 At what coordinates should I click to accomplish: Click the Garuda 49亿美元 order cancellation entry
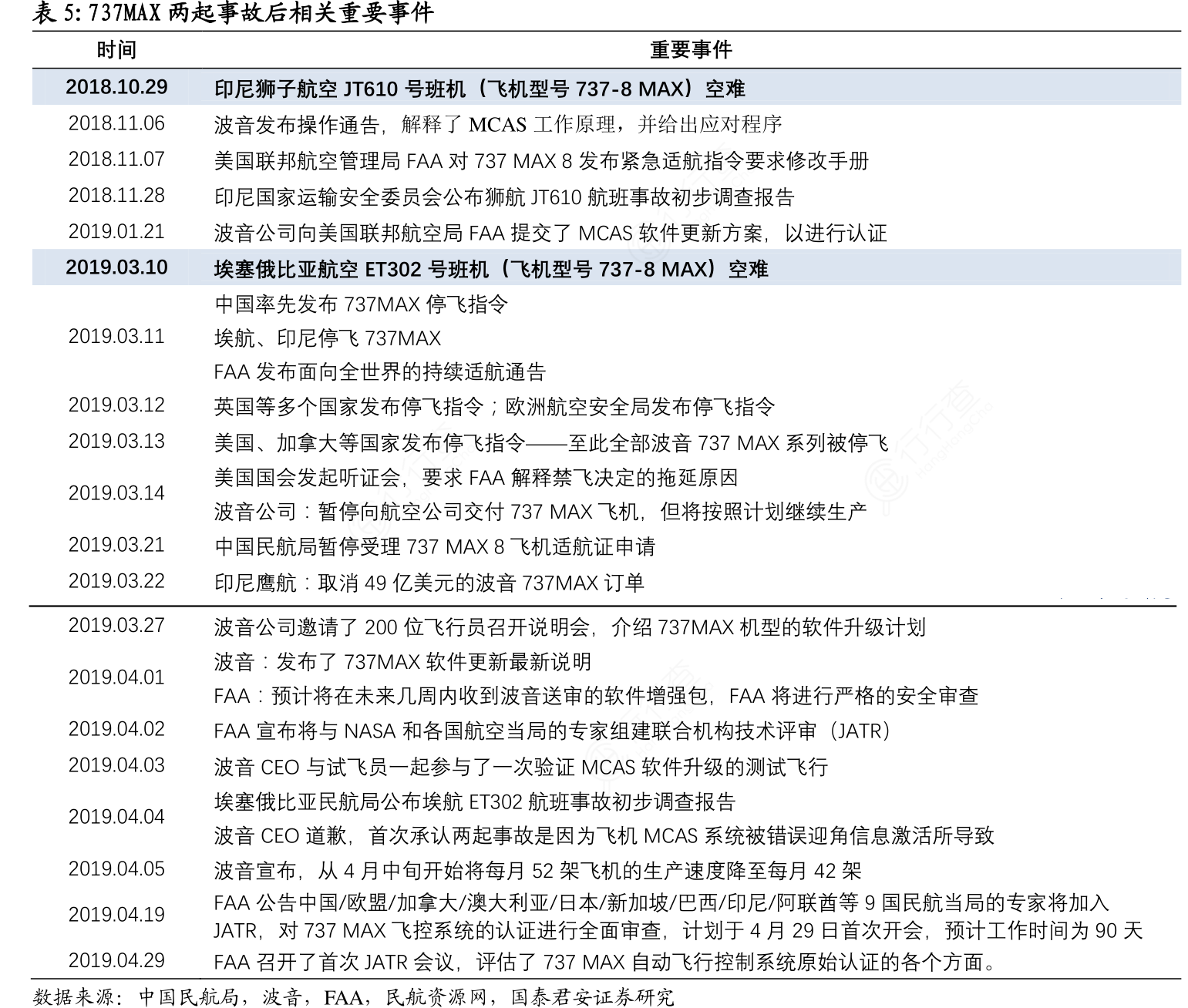click(429, 583)
